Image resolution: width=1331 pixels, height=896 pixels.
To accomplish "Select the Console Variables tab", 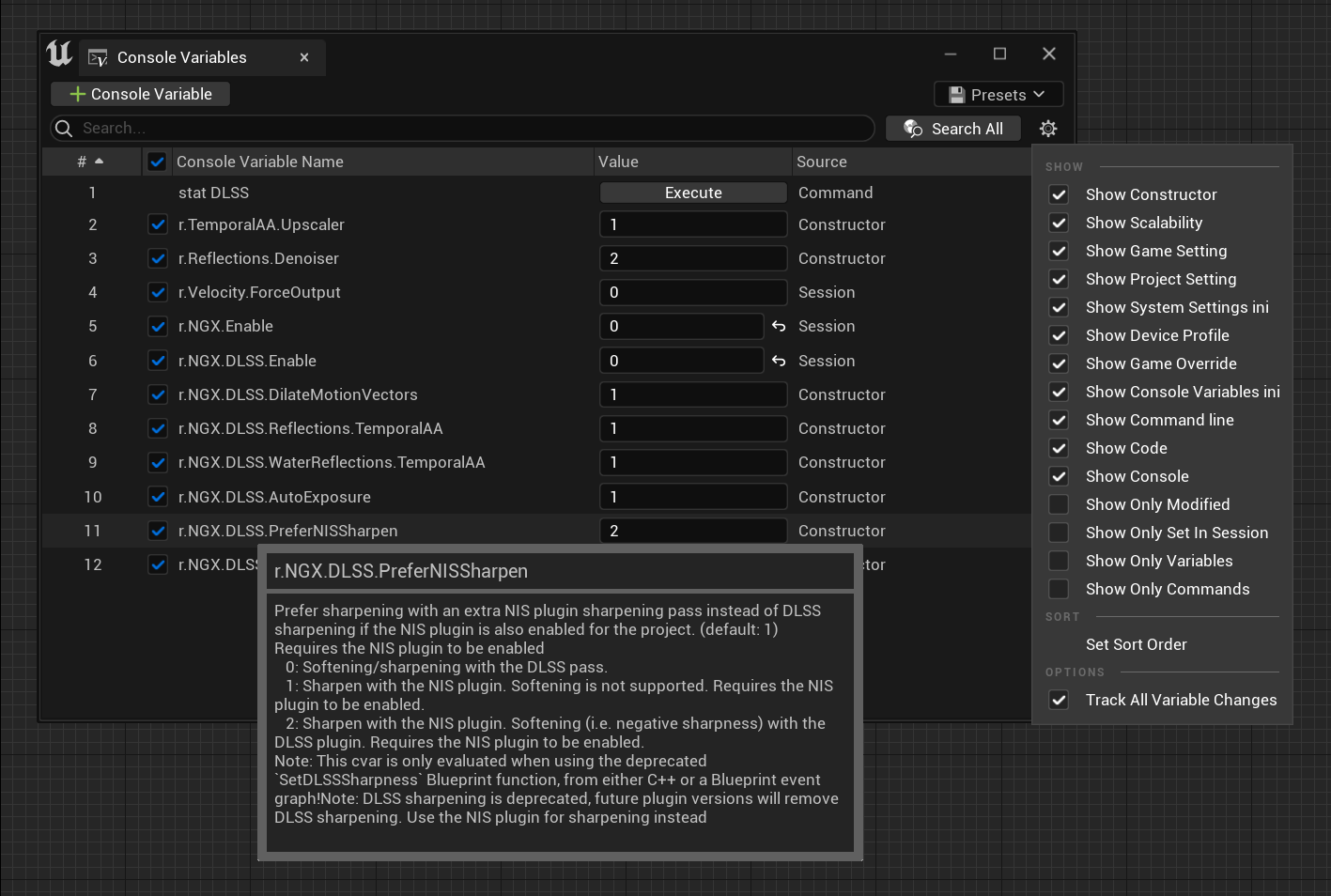I will click(180, 57).
